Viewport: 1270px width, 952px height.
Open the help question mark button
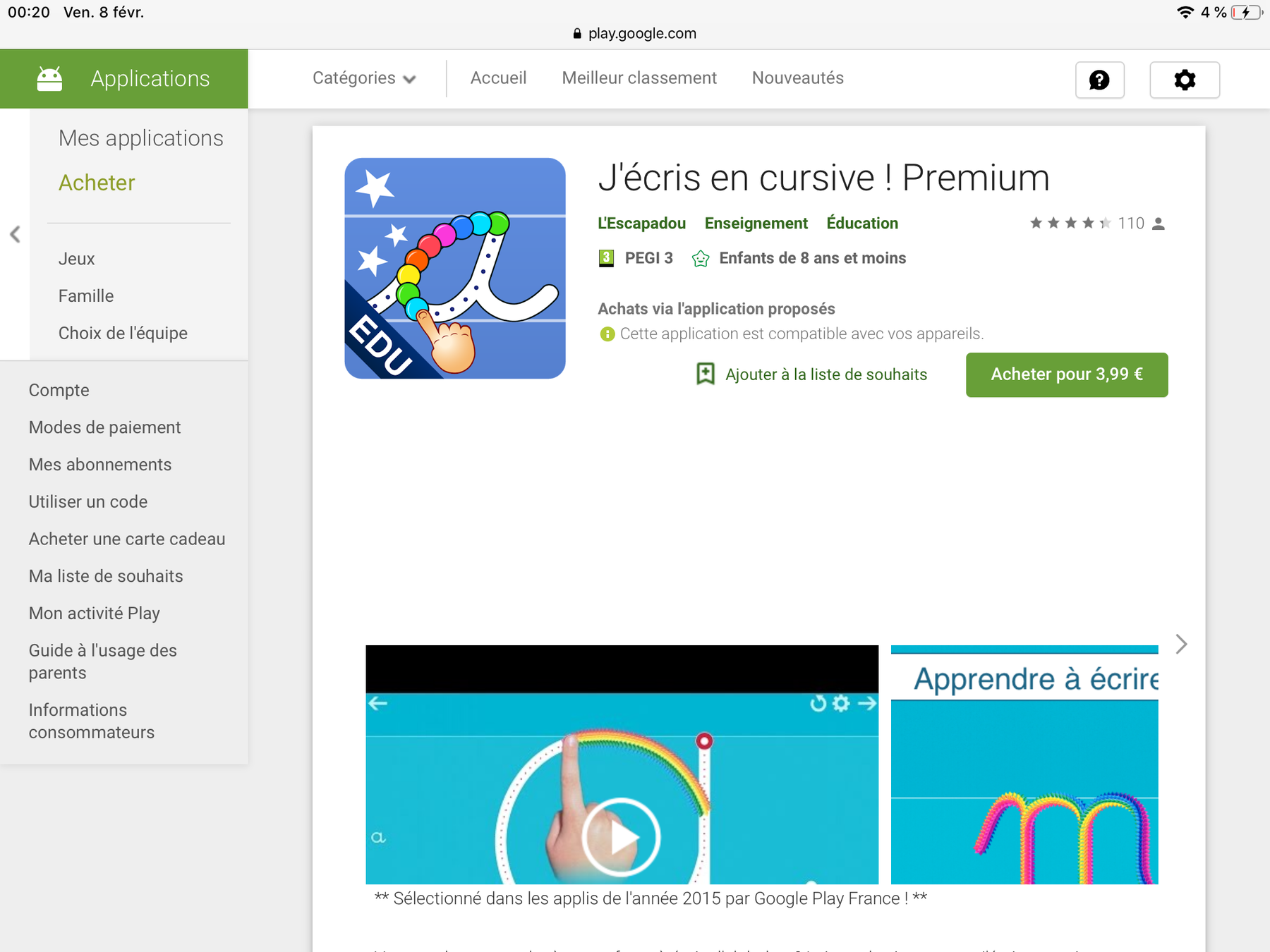pyautogui.click(x=1099, y=80)
